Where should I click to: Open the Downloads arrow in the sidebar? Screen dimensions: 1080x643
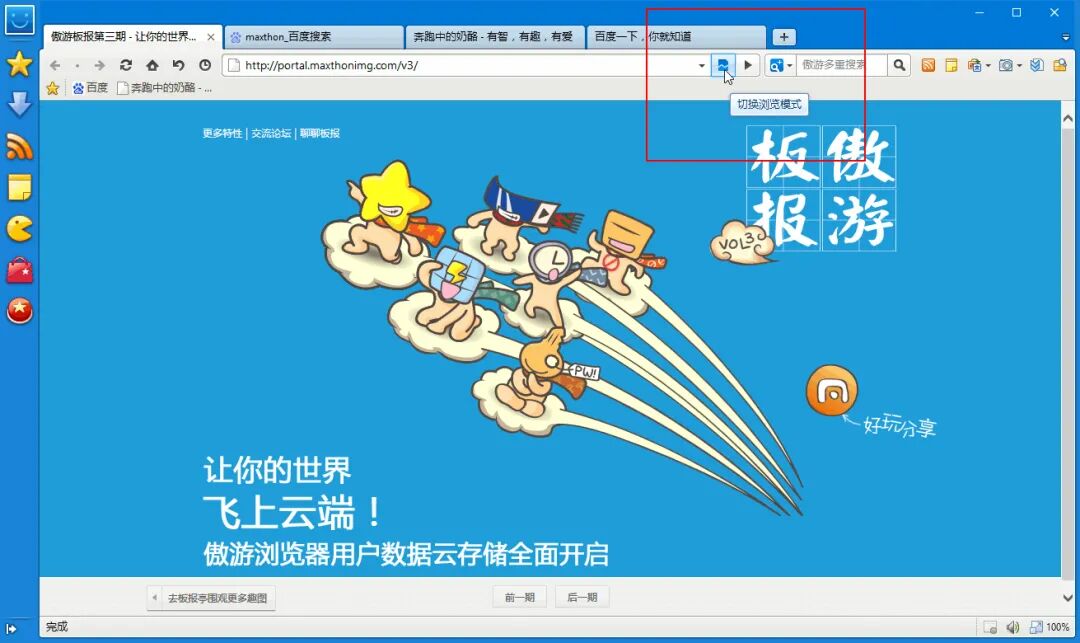[19, 105]
